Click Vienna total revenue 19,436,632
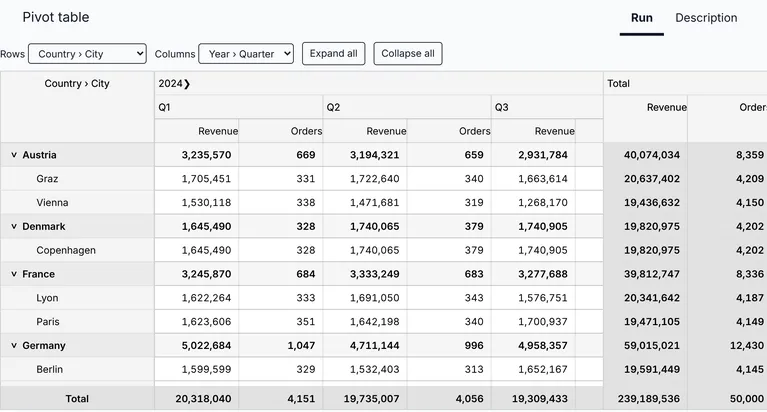The height and width of the screenshot is (412, 767). pyautogui.click(x=645, y=203)
